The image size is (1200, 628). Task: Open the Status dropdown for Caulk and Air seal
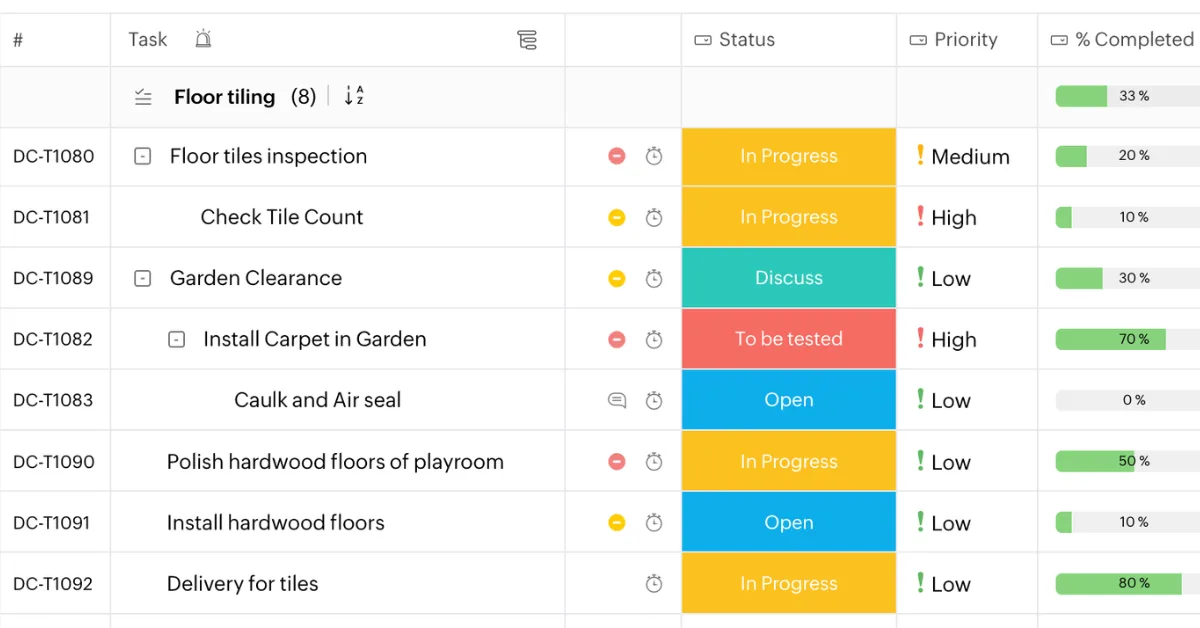point(788,400)
